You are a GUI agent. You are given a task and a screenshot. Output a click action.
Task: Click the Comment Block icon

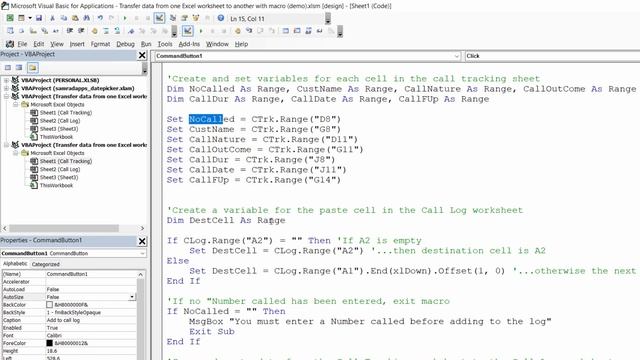(x=106, y=31)
